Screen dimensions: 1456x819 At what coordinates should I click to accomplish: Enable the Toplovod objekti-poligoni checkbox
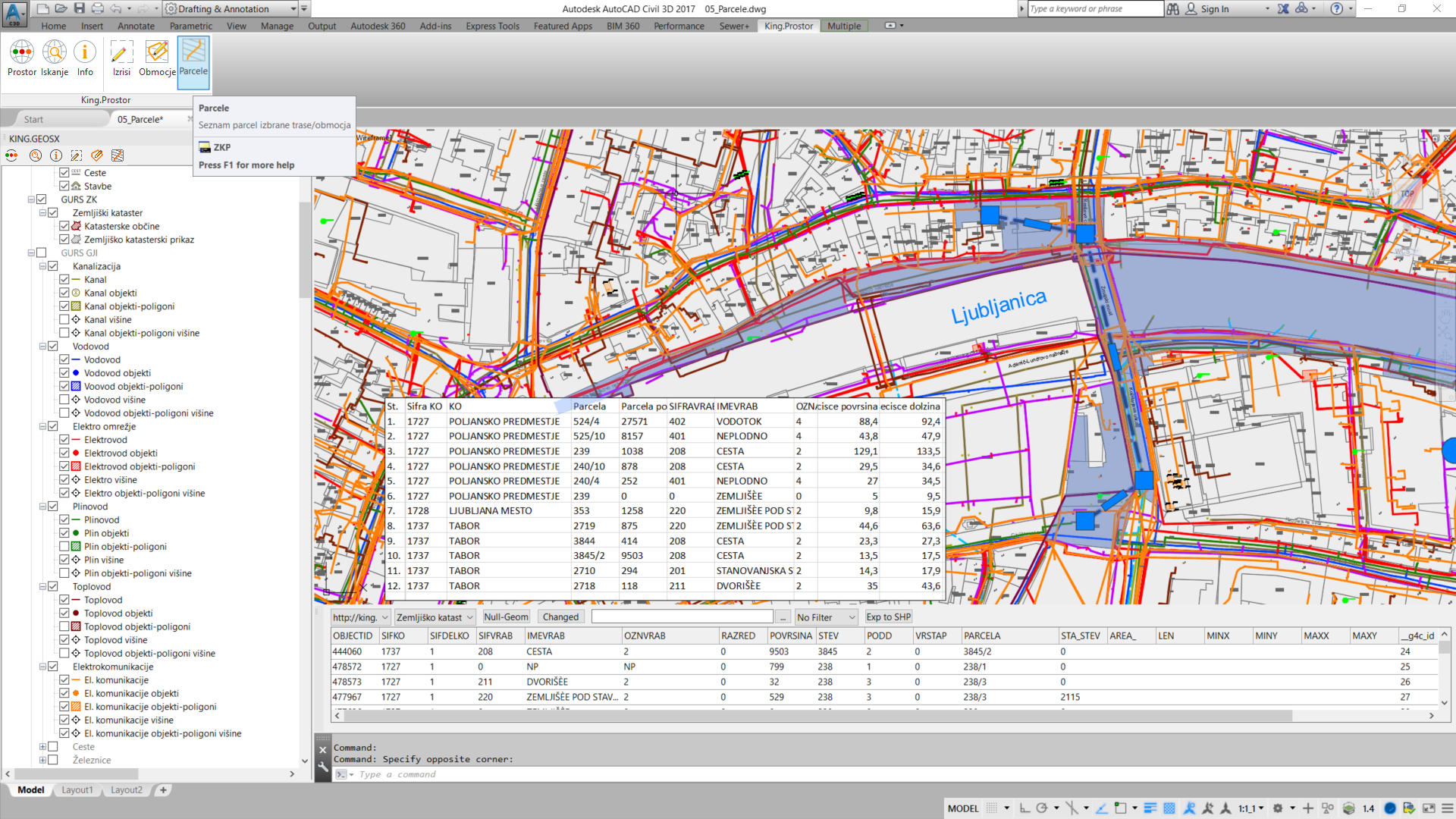coord(64,626)
